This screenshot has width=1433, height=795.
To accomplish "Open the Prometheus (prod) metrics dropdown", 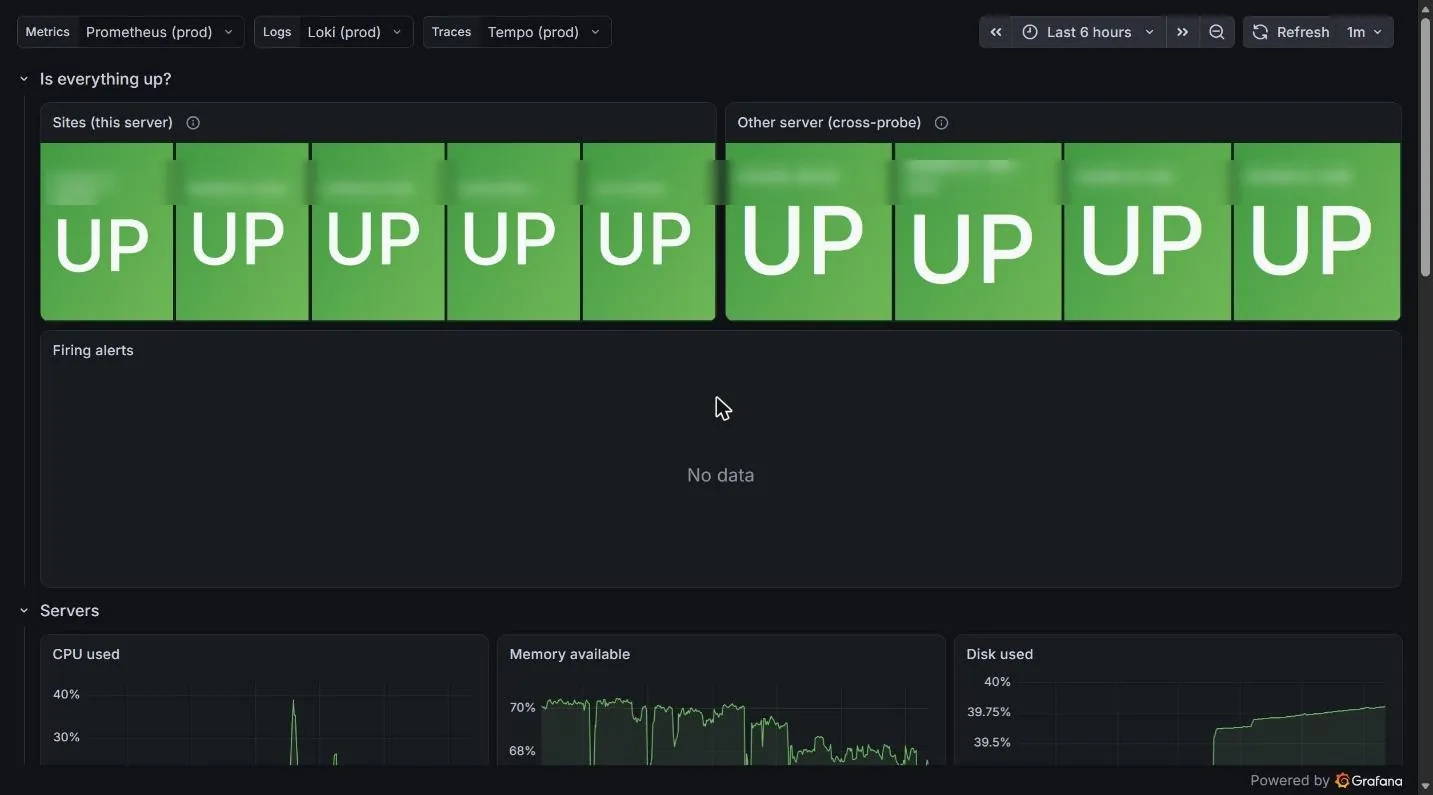I will [x=160, y=32].
